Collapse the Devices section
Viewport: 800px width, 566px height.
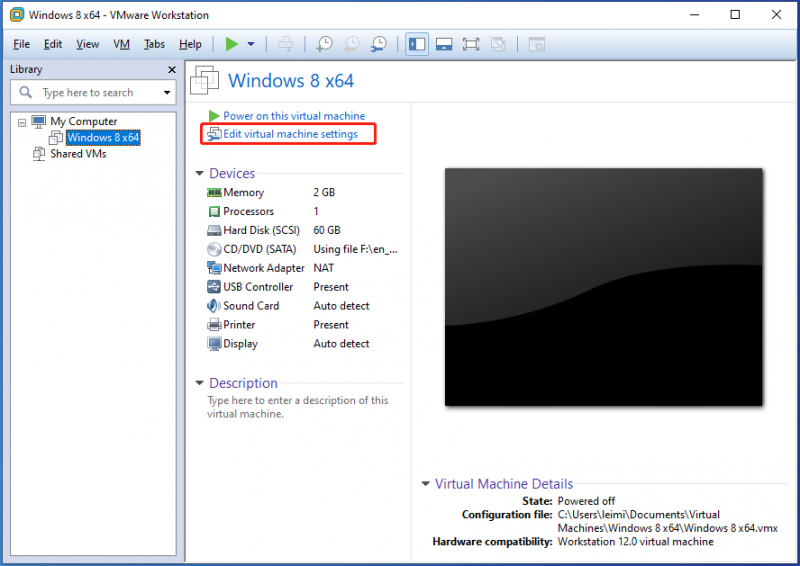tap(199, 174)
